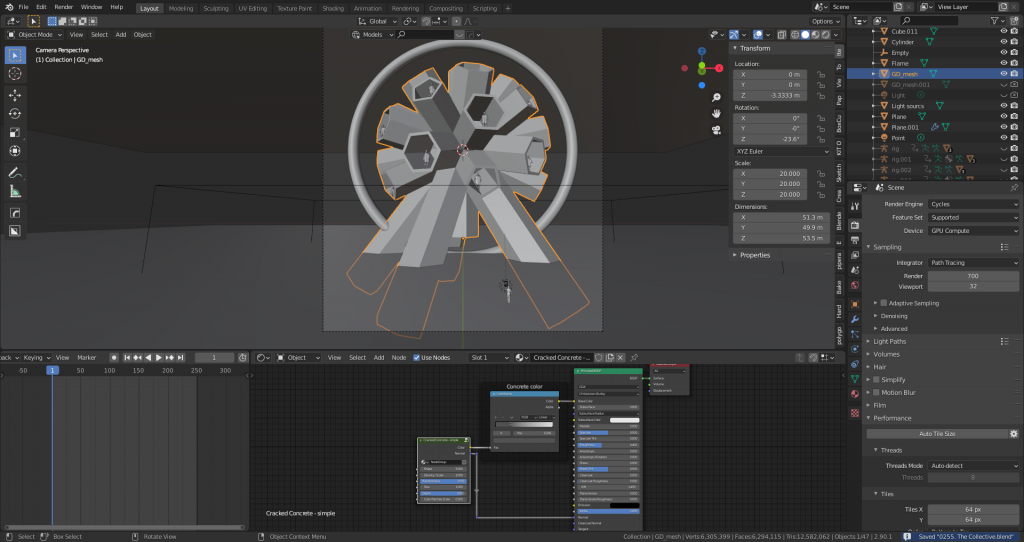The height and width of the screenshot is (542, 1024).
Task: Activate the Move tool
Action: [x=14, y=95]
